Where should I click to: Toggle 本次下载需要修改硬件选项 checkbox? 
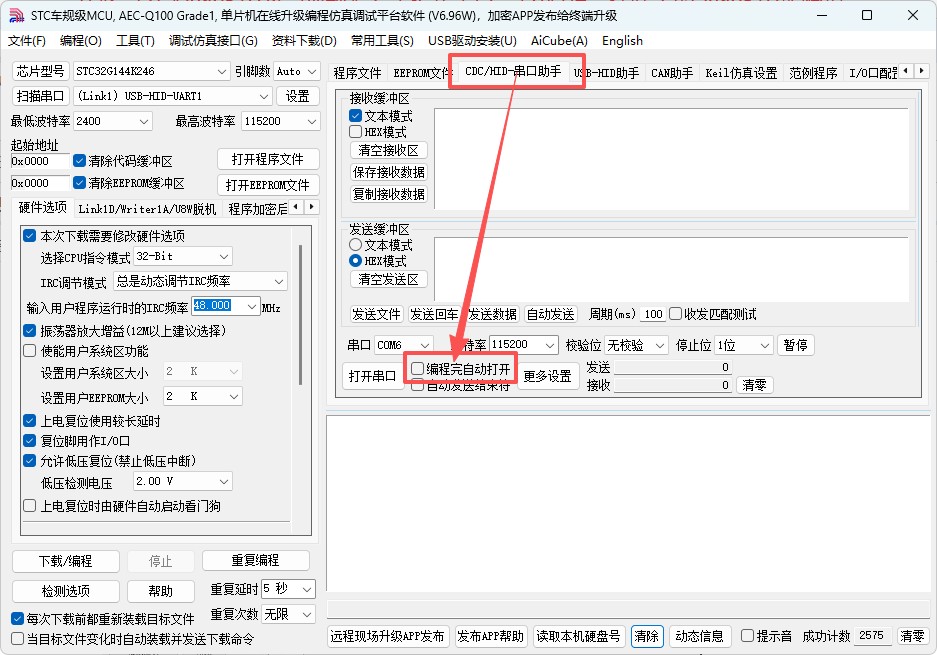tap(29, 235)
